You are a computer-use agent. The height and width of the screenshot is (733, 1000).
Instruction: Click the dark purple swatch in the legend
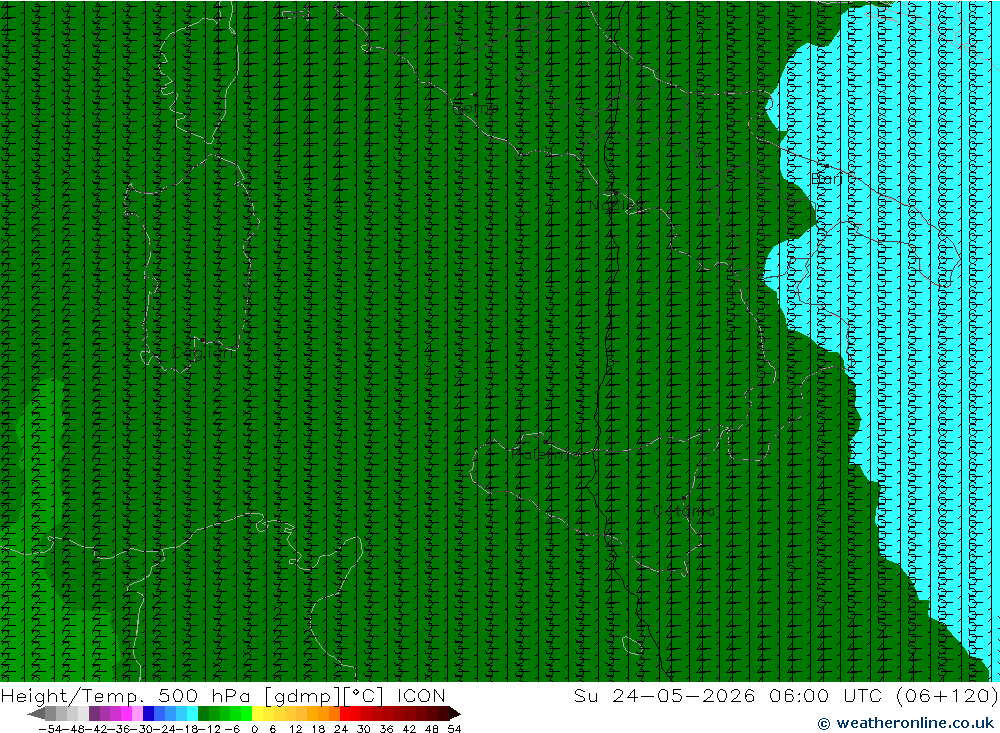point(94,713)
